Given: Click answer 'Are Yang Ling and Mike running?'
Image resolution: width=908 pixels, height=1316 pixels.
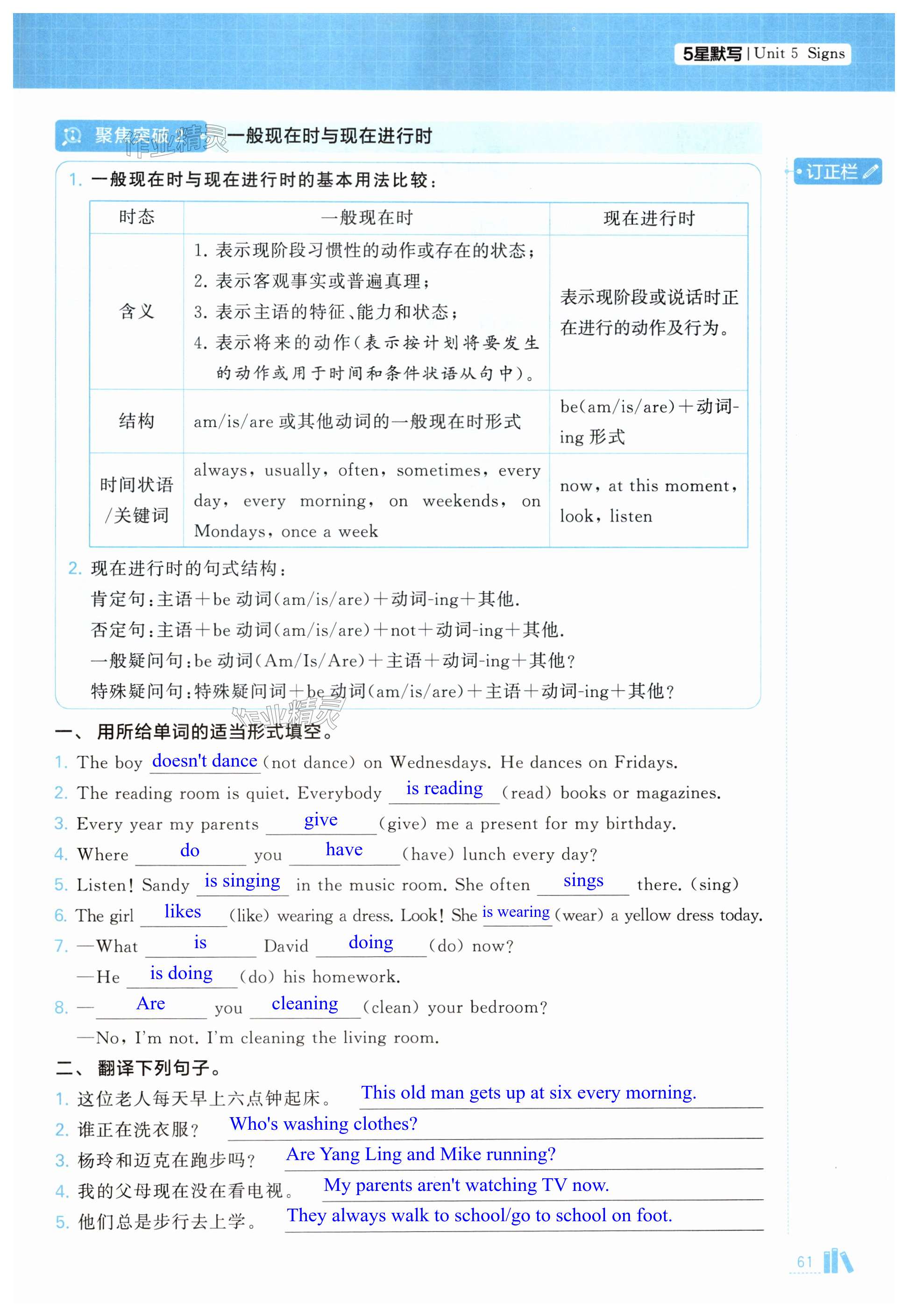Looking at the screenshot, I should (420, 1154).
